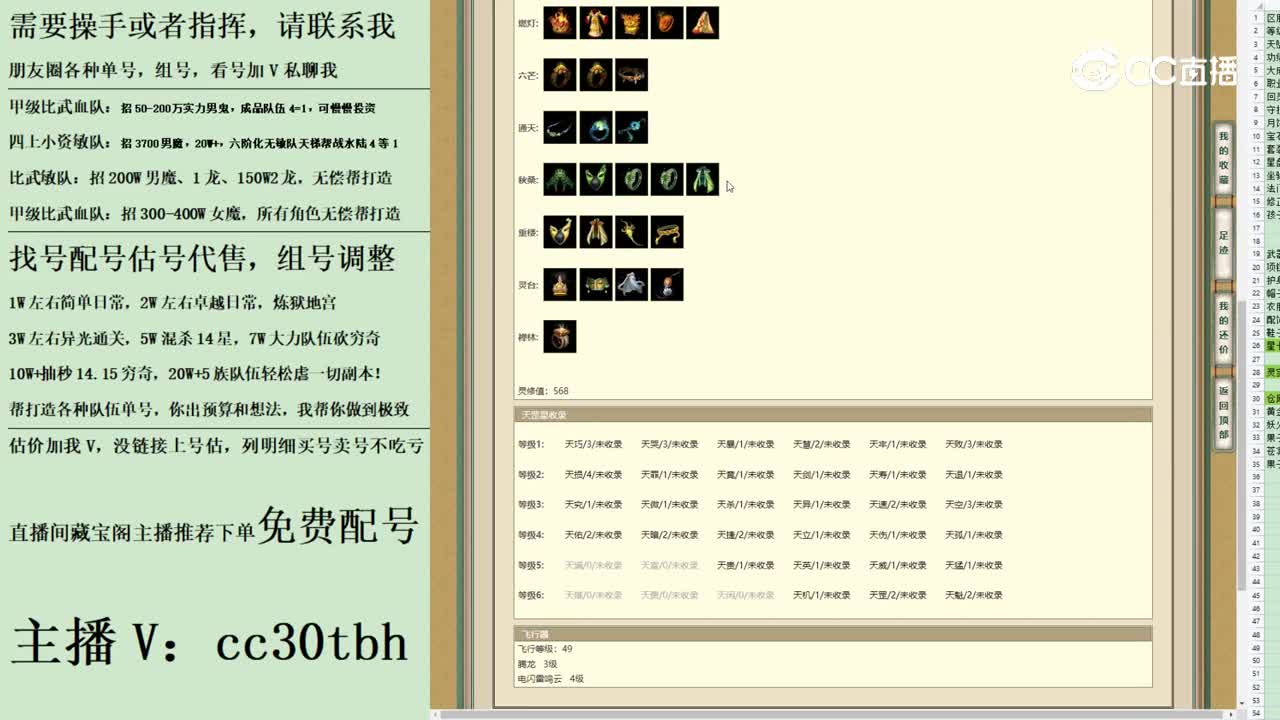
Task: Click 天贵/1/未收录 in 等级5 row
Action: click(745, 565)
